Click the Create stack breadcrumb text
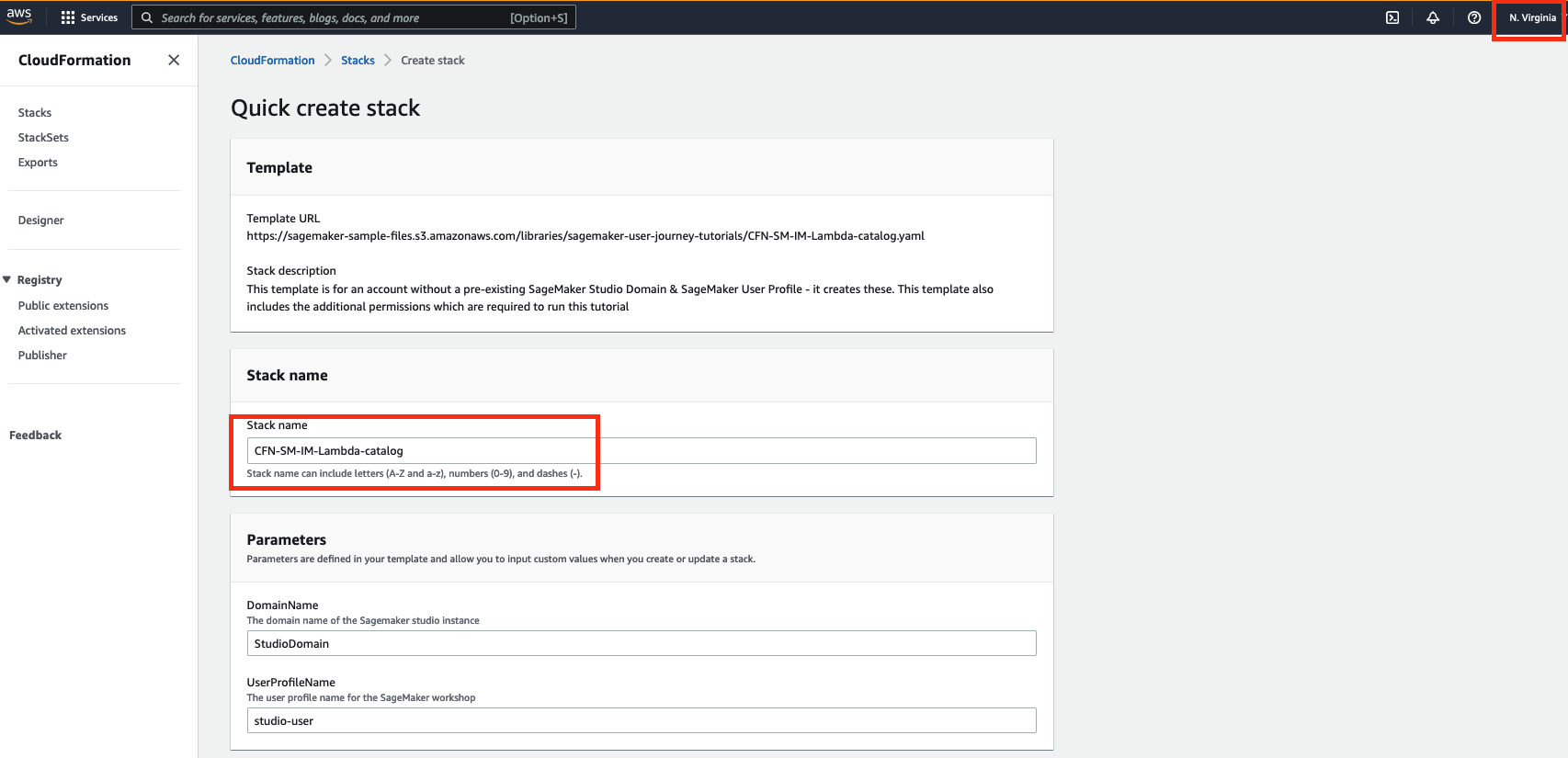Screen dimensions: 1568x758 click(433, 61)
